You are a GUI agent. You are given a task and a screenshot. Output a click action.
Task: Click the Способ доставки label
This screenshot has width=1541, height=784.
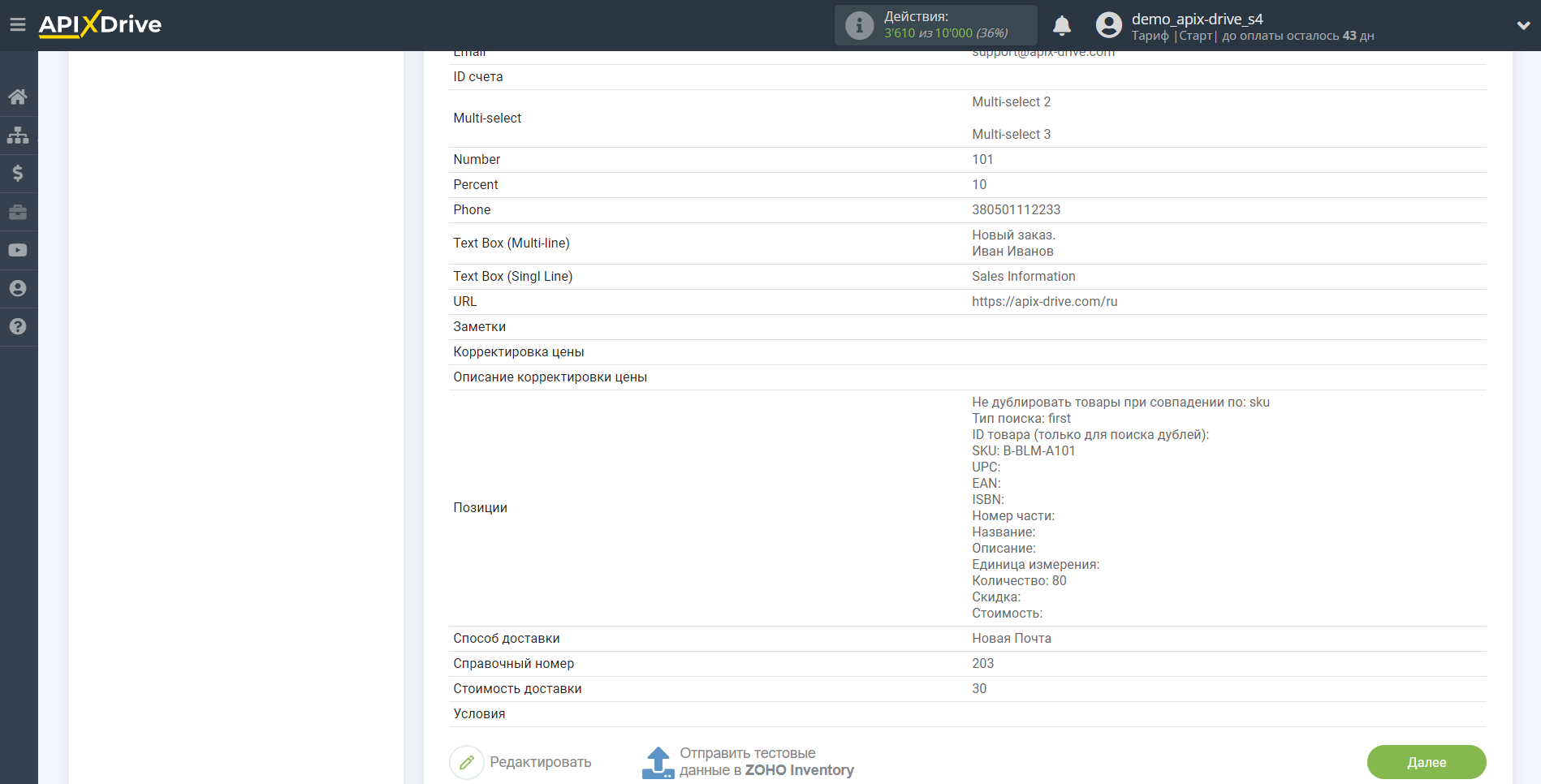[506, 638]
